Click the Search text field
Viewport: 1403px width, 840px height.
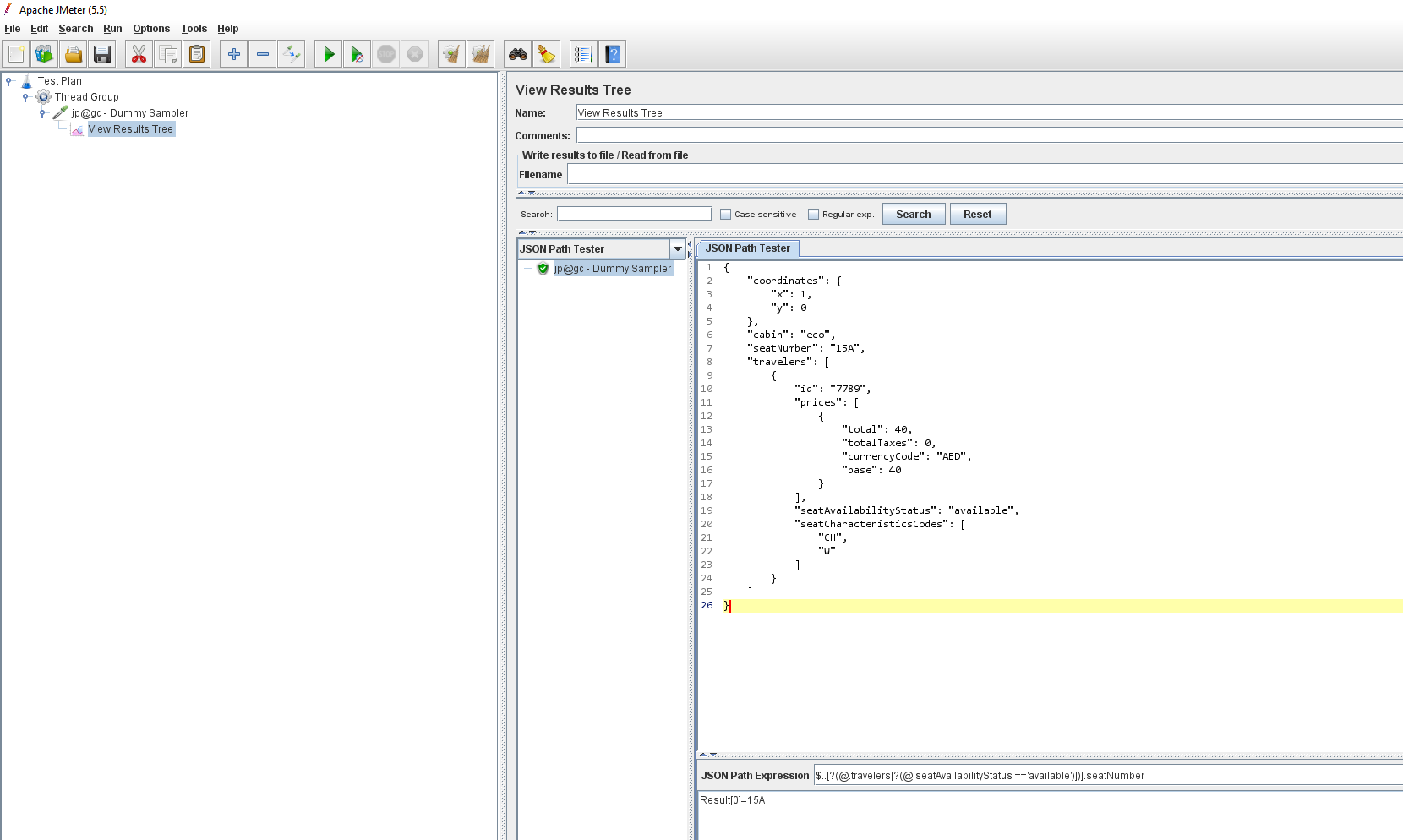click(x=634, y=214)
